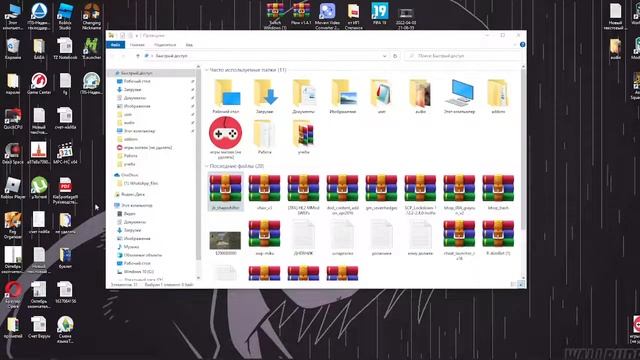Open Explorer help question mark
The width and height of the screenshot is (640, 360).
coord(522,44)
